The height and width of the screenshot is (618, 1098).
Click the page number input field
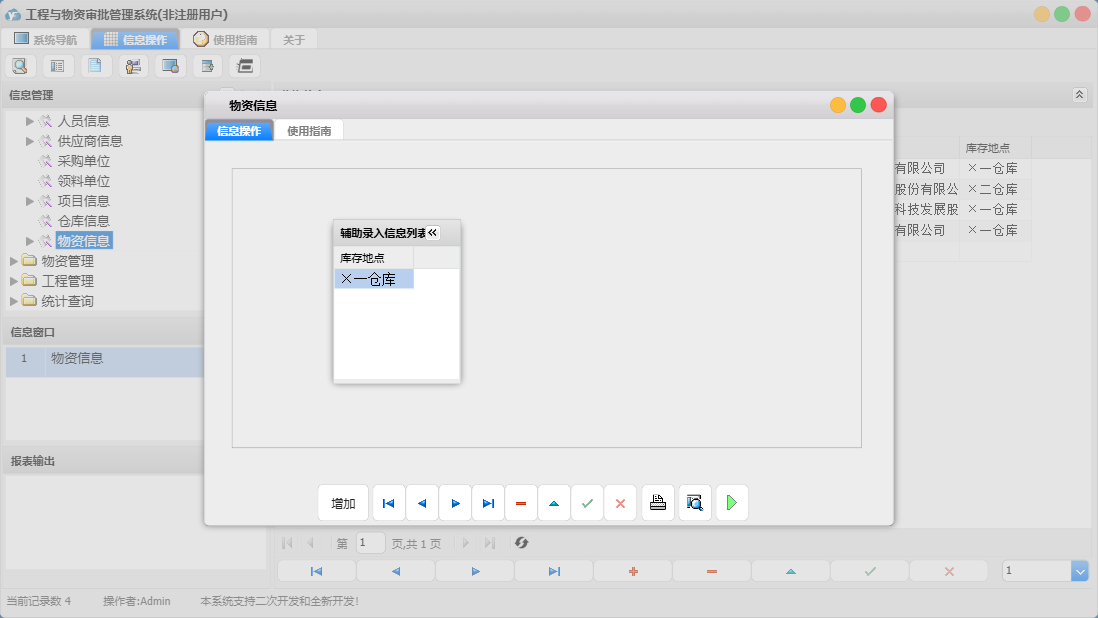[x=370, y=543]
